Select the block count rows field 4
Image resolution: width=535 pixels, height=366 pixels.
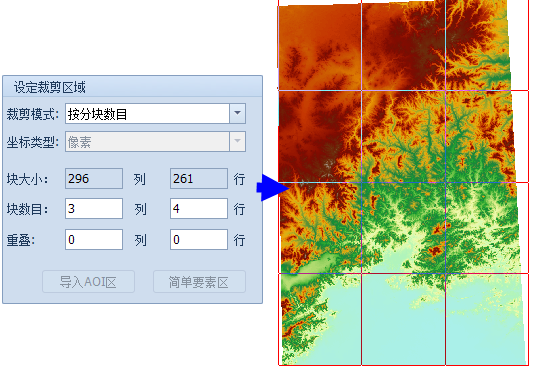point(199,208)
